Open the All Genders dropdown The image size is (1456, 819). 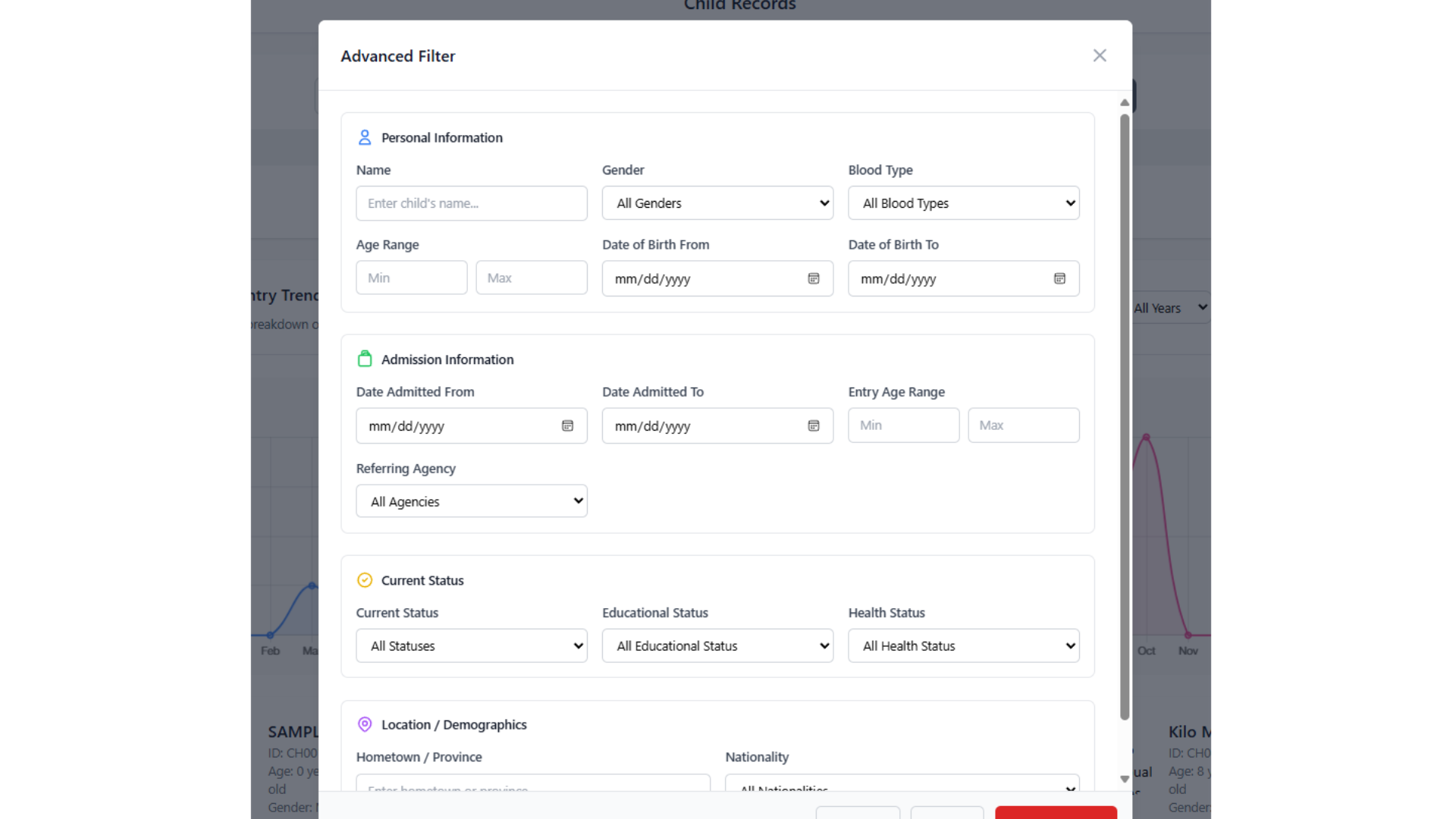(717, 202)
